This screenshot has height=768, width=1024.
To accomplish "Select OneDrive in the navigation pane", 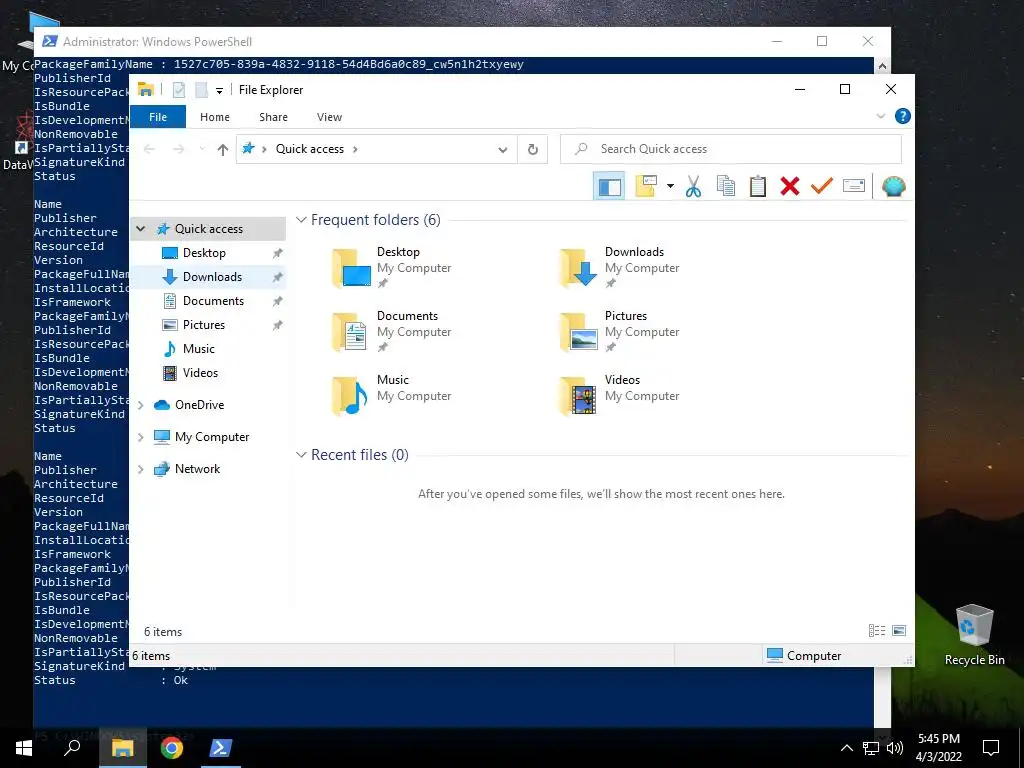I will pos(199,405).
